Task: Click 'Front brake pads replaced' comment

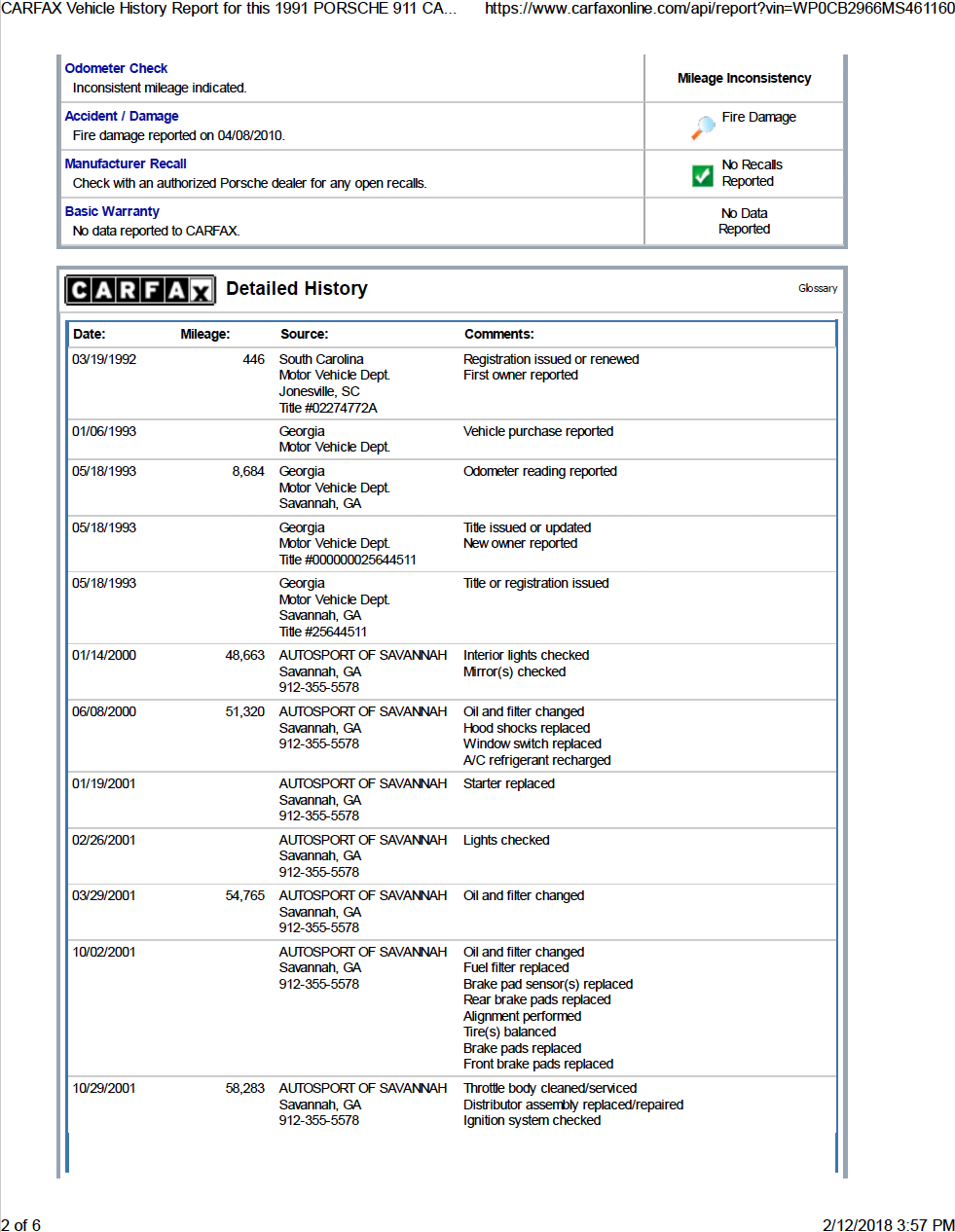Action: pyautogui.click(x=538, y=1064)
